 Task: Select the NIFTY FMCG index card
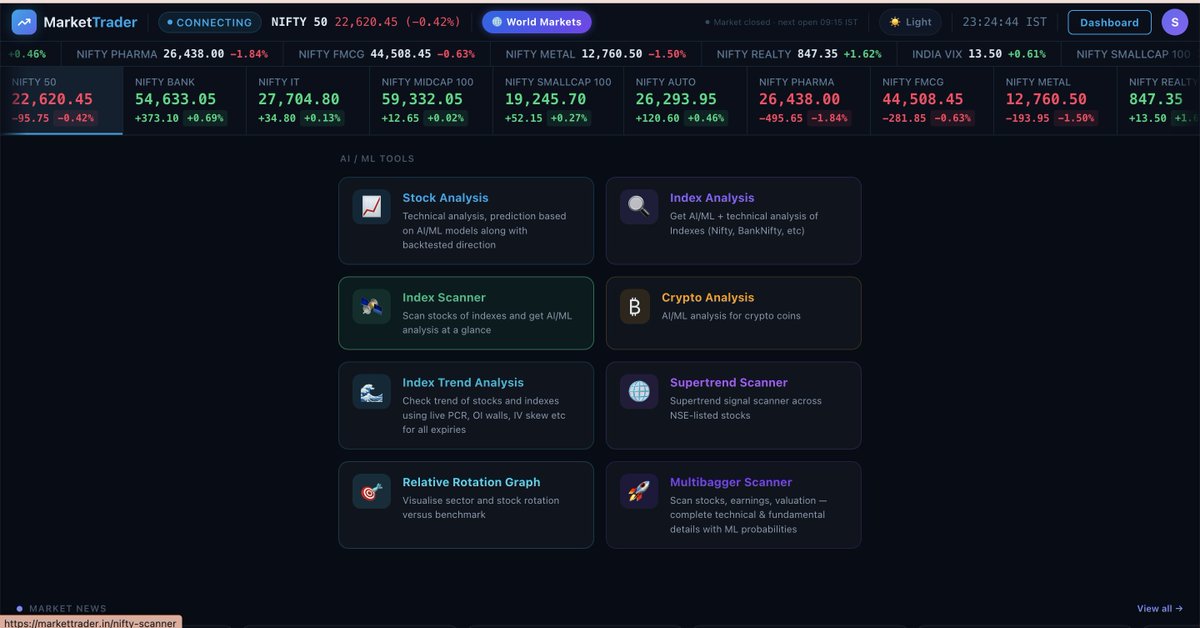(x=932, y=100)
